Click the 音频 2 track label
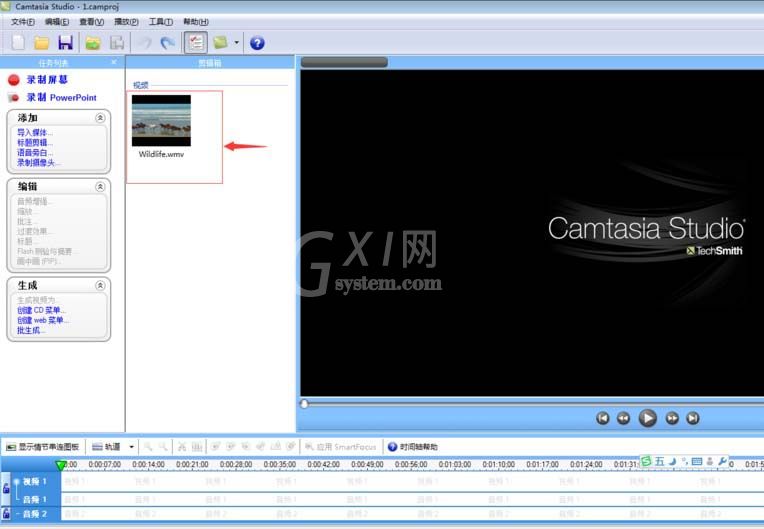Viewport: 764px width, 529px height. tap(35, 513)
